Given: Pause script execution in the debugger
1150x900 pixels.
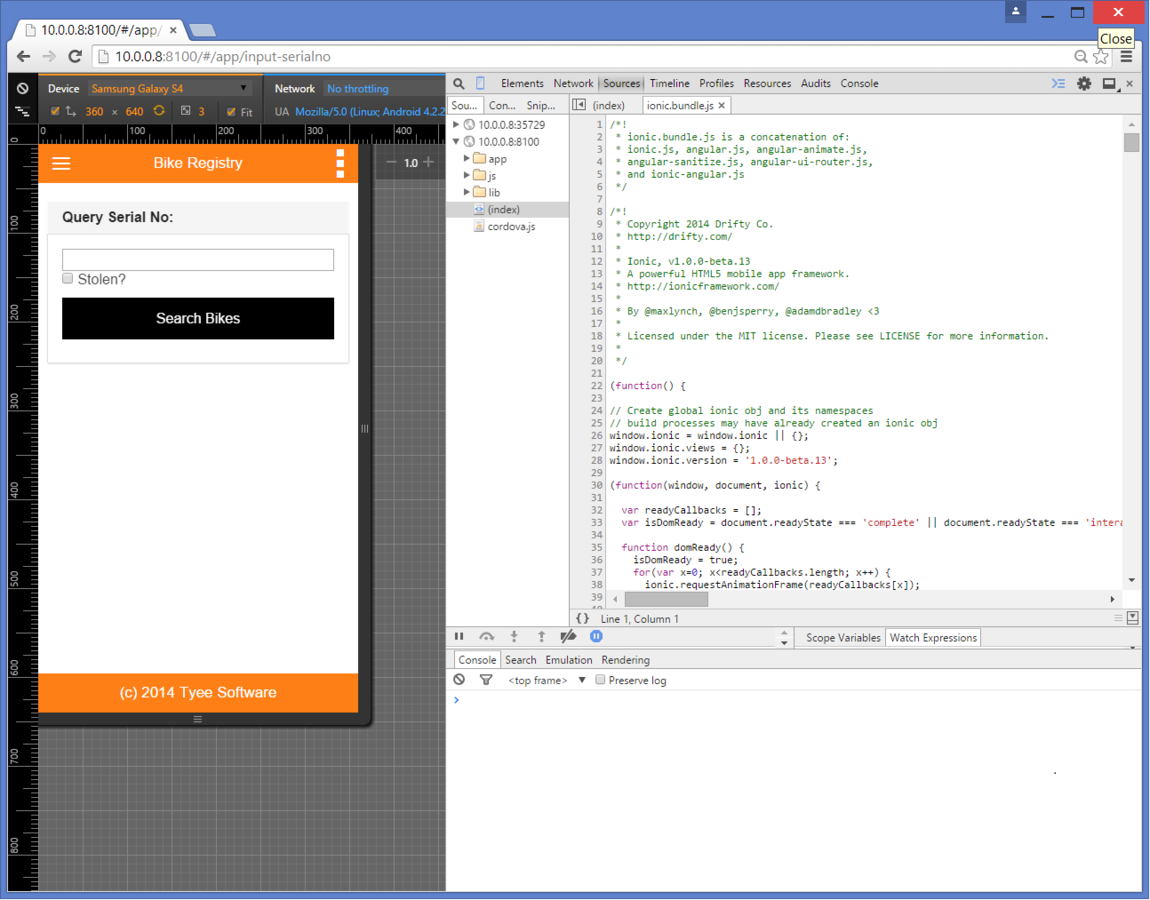Looking at the screenshot, I should coord(459,636).
